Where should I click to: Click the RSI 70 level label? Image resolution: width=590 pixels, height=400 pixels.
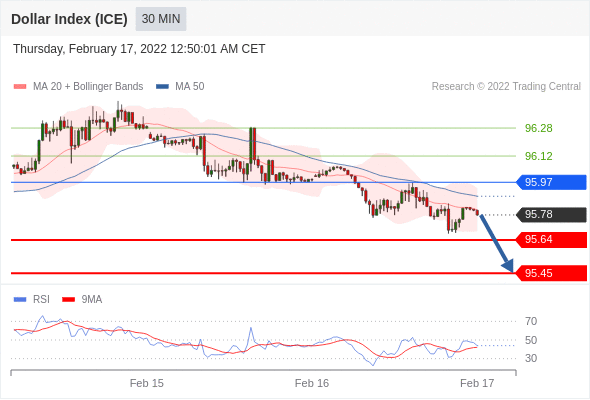[531, 321]
